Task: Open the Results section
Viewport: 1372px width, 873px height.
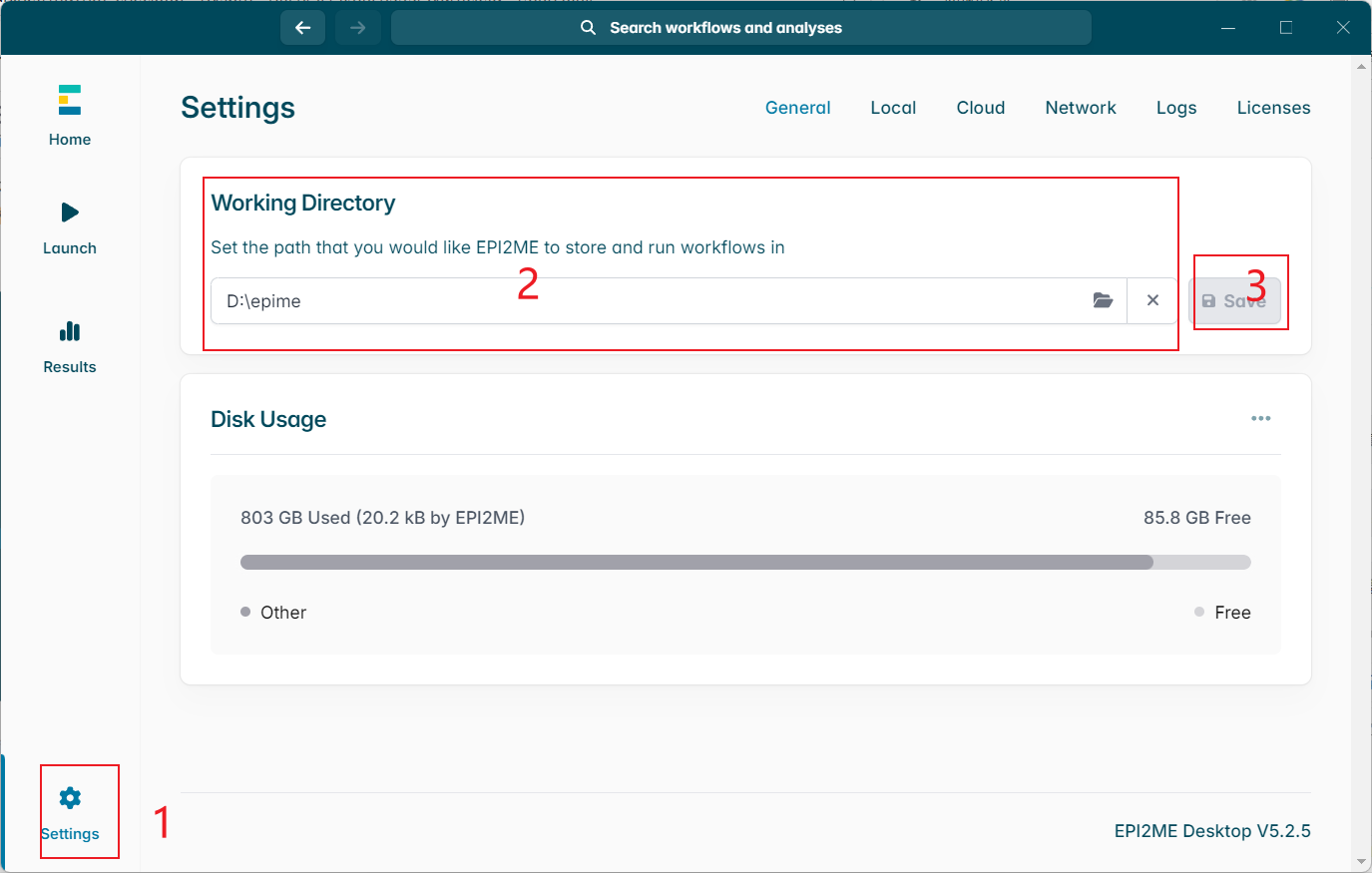Action: [70, 347]
